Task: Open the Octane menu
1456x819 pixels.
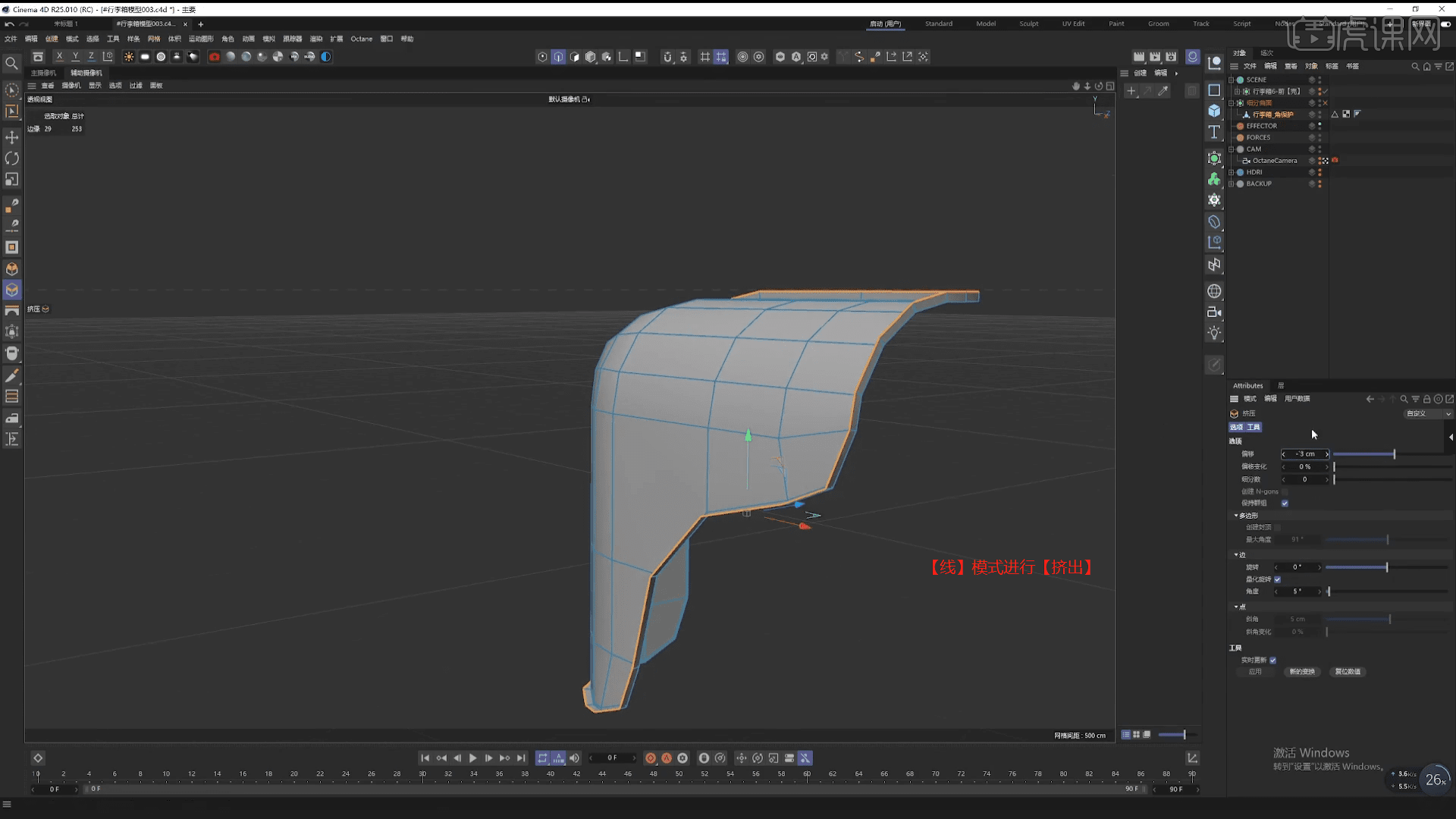Action: pyautogui.click(x=362, y=39)
